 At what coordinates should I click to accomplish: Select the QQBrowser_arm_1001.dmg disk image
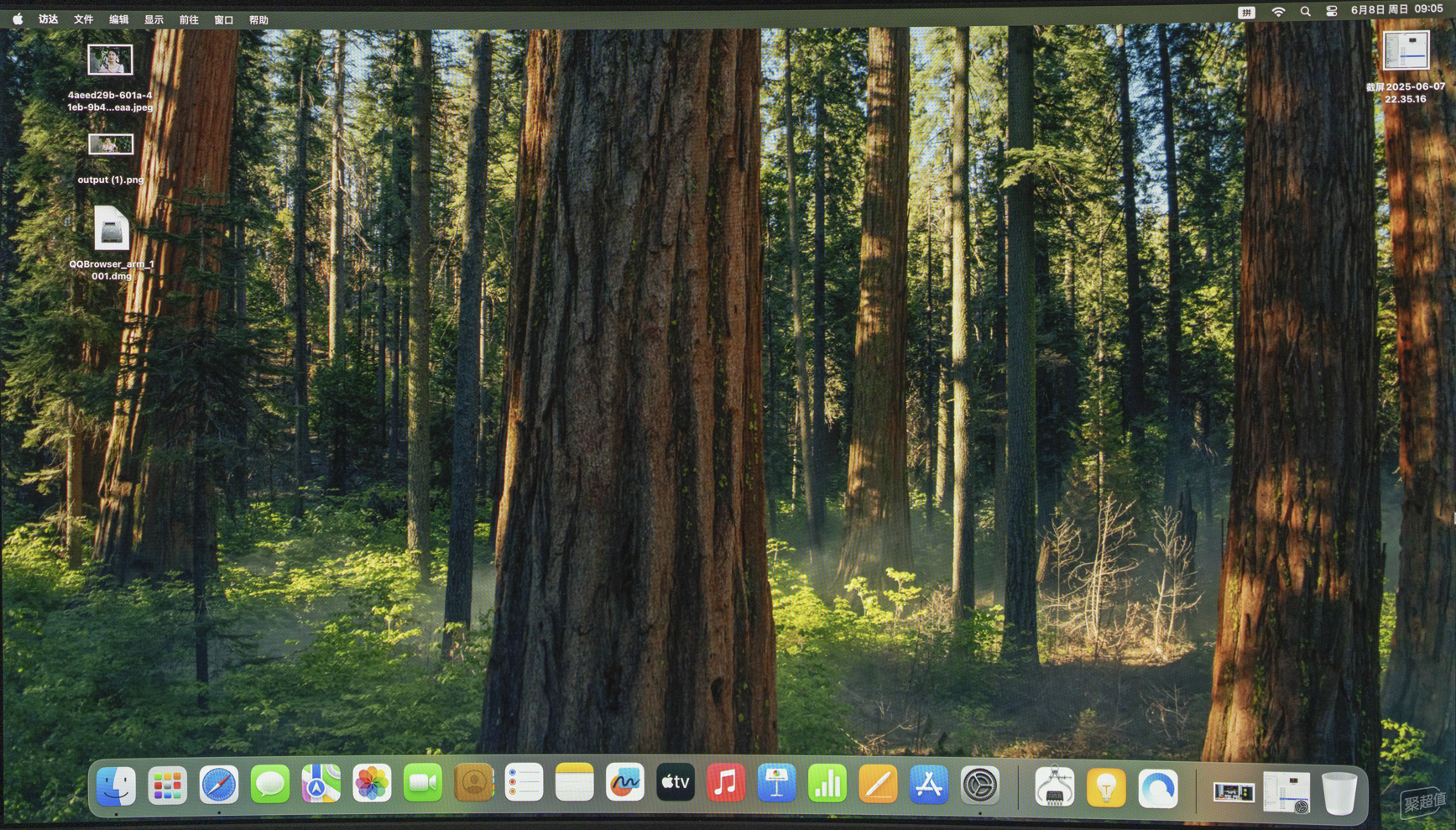pos(111,243)
